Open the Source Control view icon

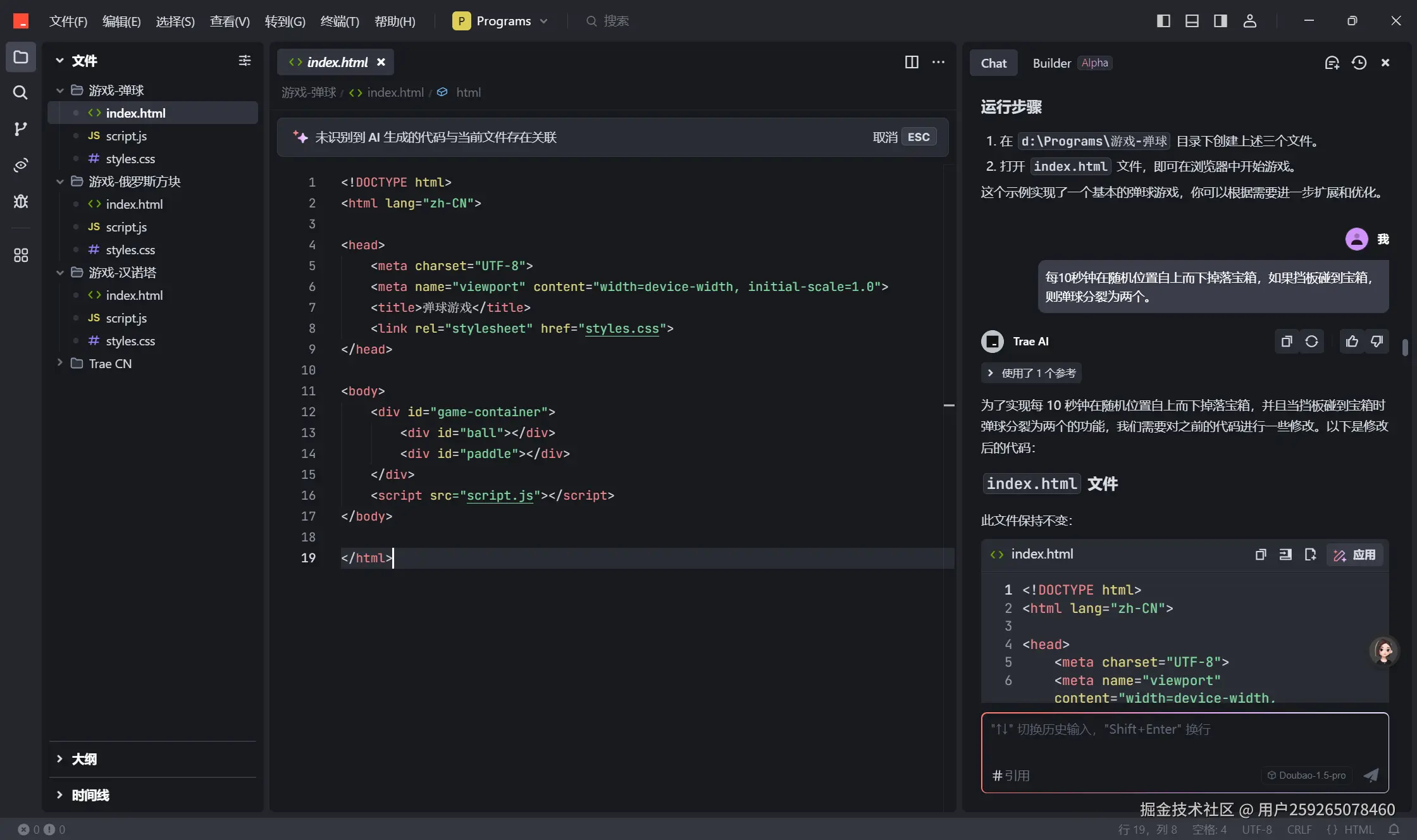pyautogui.click(x=20, y=129)
